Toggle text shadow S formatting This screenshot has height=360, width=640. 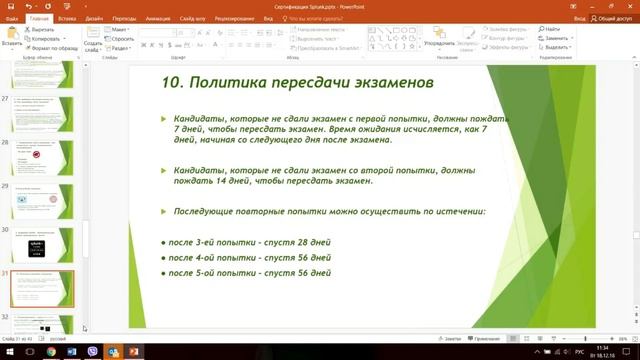coord(169,45)
